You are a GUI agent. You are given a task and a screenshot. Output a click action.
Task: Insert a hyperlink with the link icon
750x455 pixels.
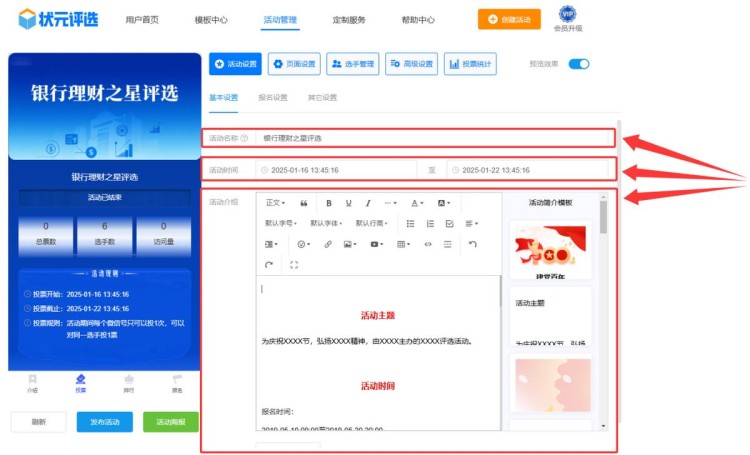[327, 244]
